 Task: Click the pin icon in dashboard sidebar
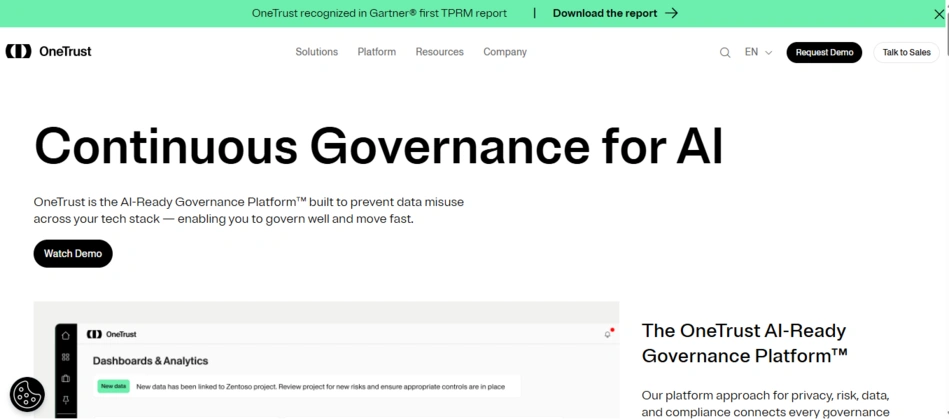pos(66,400)
